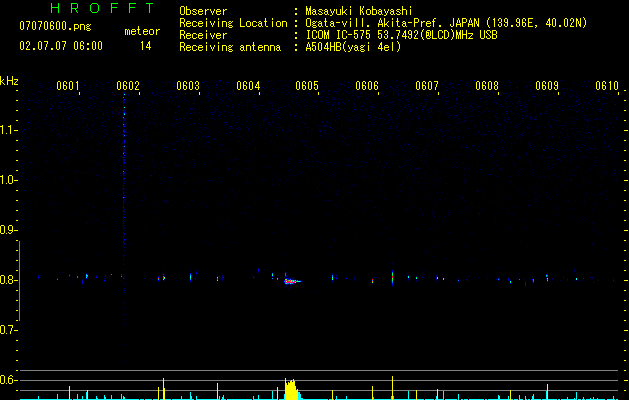The height and width of the screenshot is (400, 629).
Task: Click the HROFFT title text
Action: pos(102,8)
